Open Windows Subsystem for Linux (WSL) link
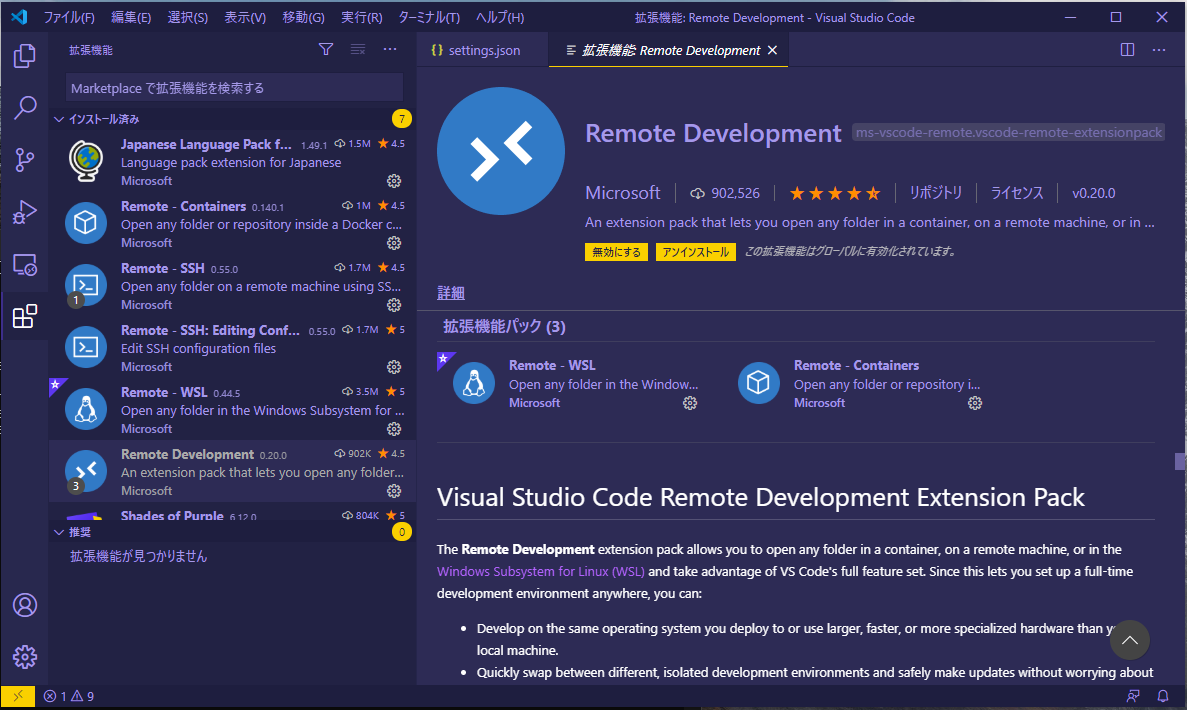This screenshot has height=710, width=1187. [x=541, y=571]
